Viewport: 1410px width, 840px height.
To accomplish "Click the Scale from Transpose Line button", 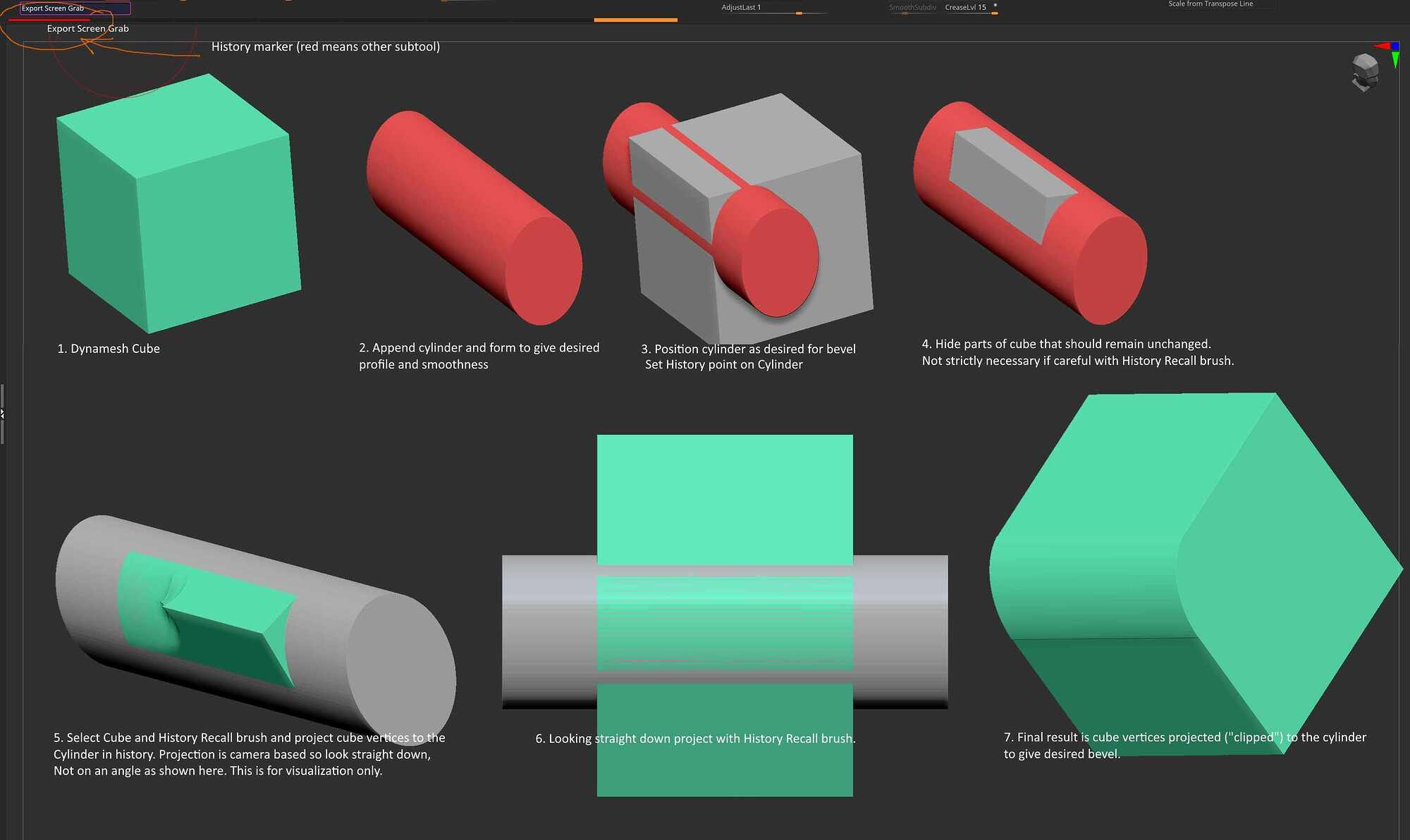I will click(x=1210, y=4).
